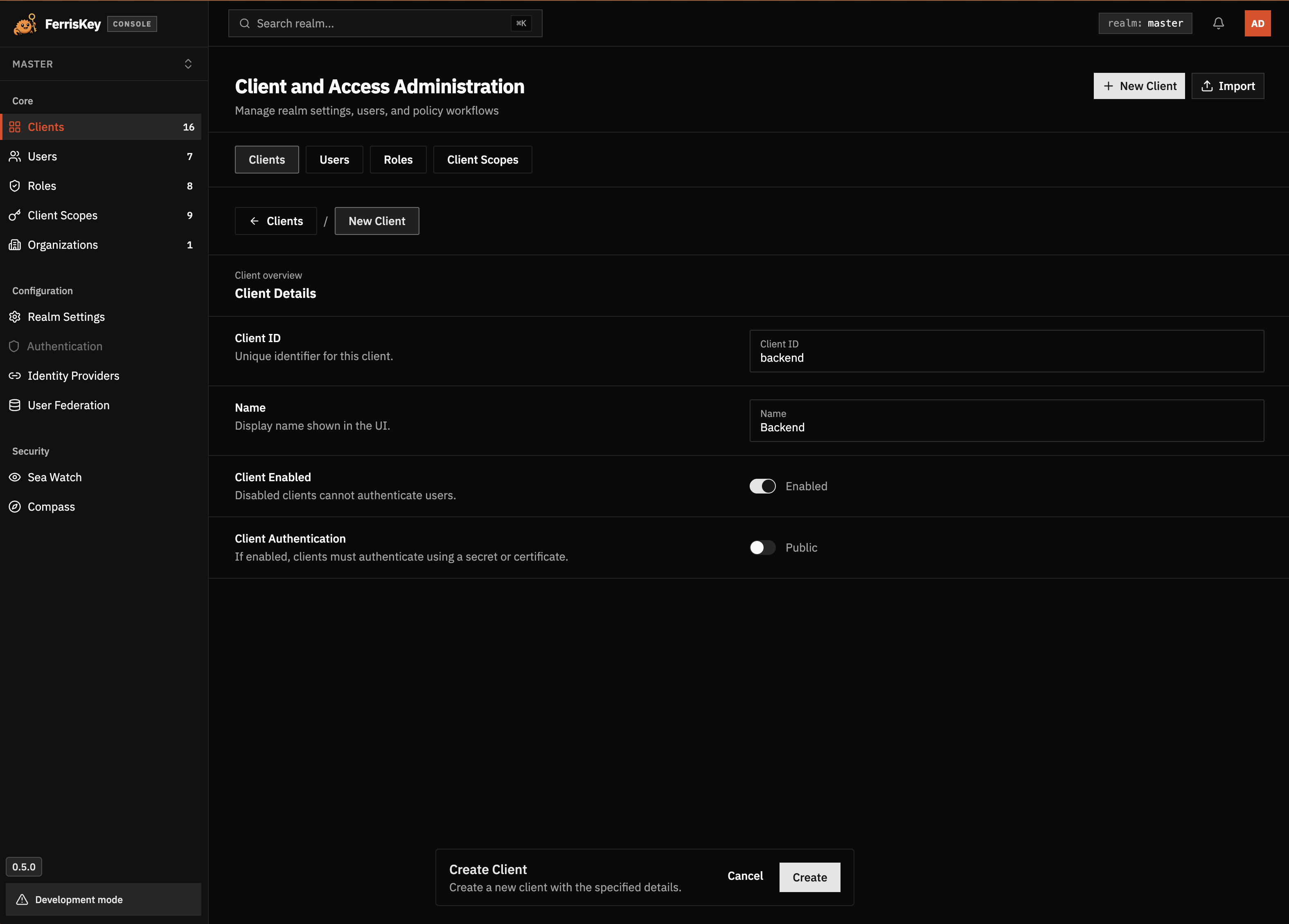Click the FerrisKey brand name text
Image resolution: width=1289 pixels, height=924 pixels.
[73, 24]
